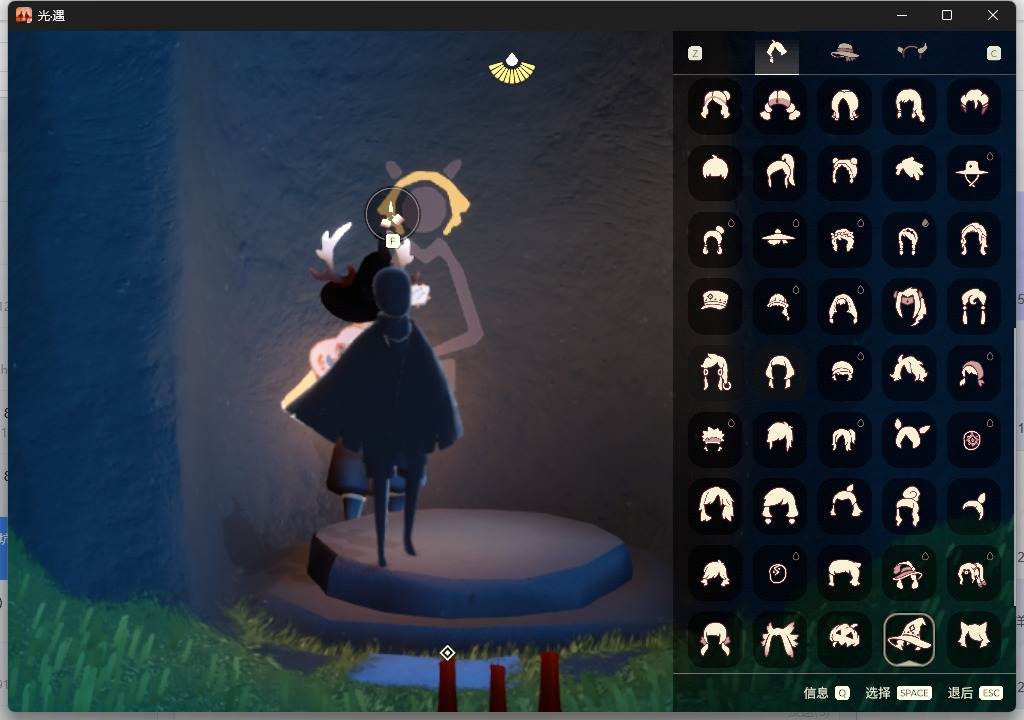Open the horns headpiece category tab
Viewport: 1024px width, 720px height.
pyautogui.click(x=912, y=51)
